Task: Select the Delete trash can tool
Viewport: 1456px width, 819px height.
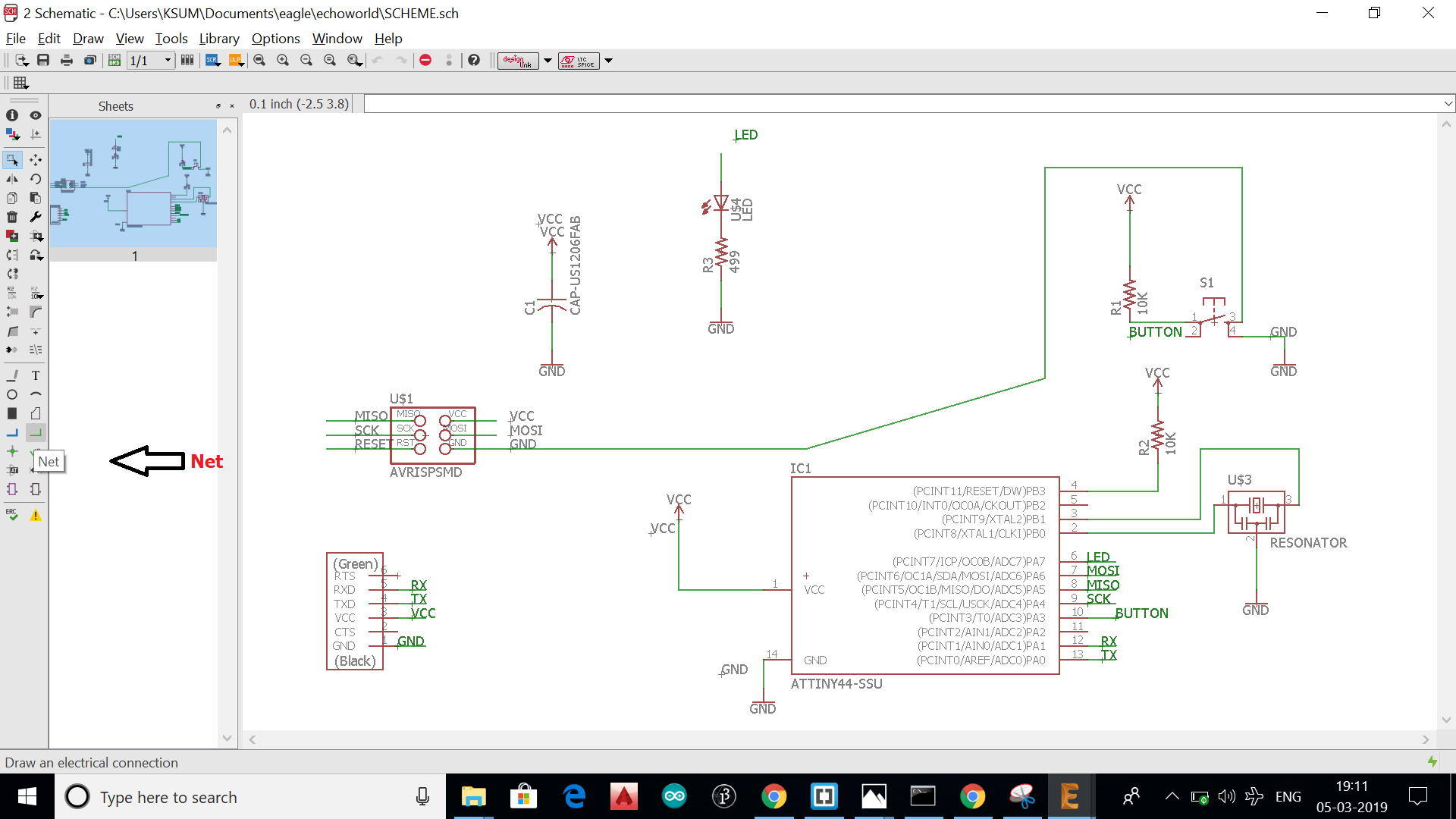Action: [x=12, y=217]
